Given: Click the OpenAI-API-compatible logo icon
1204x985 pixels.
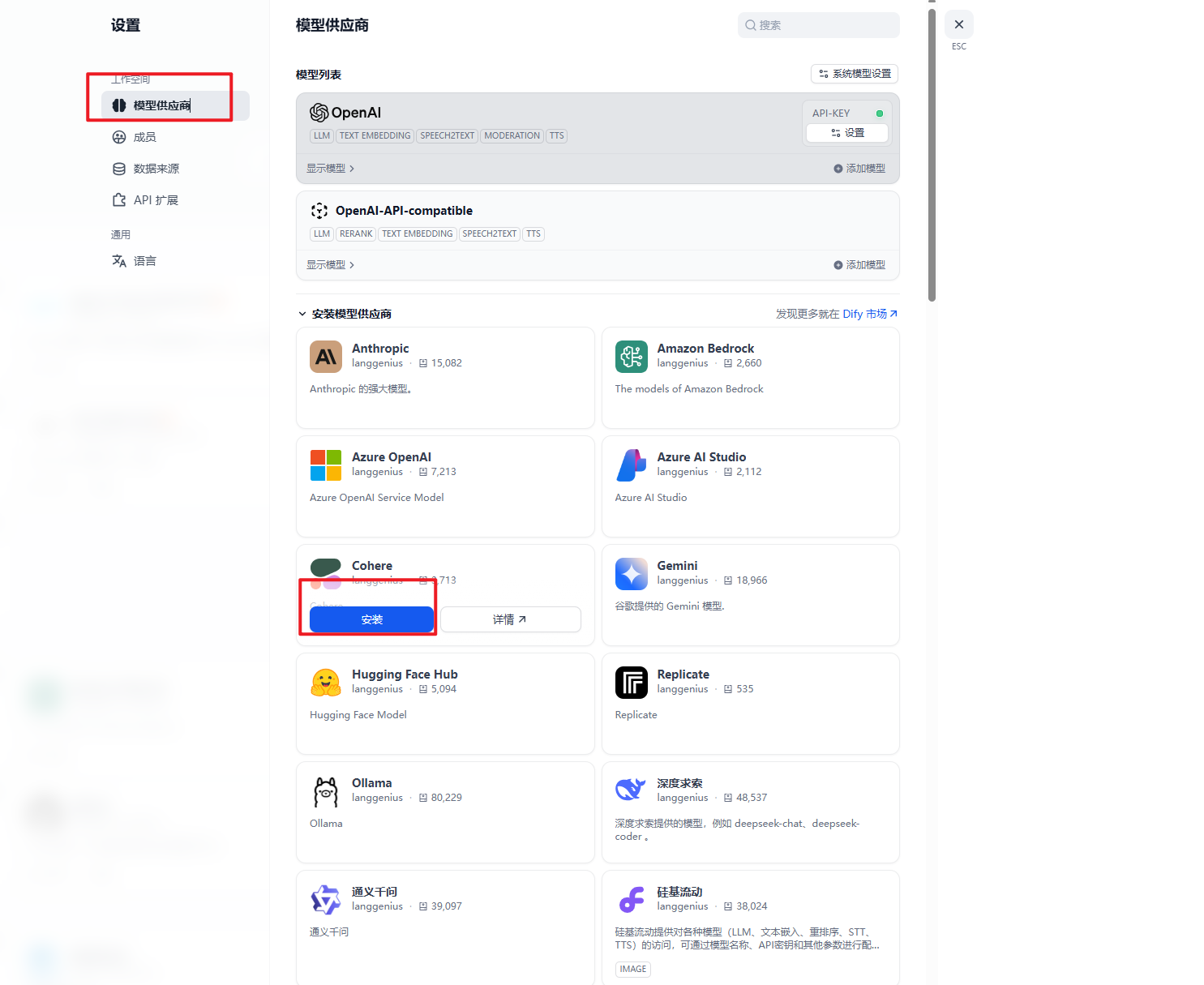Looking at the screenshot, I should click(x=319, y=211).
